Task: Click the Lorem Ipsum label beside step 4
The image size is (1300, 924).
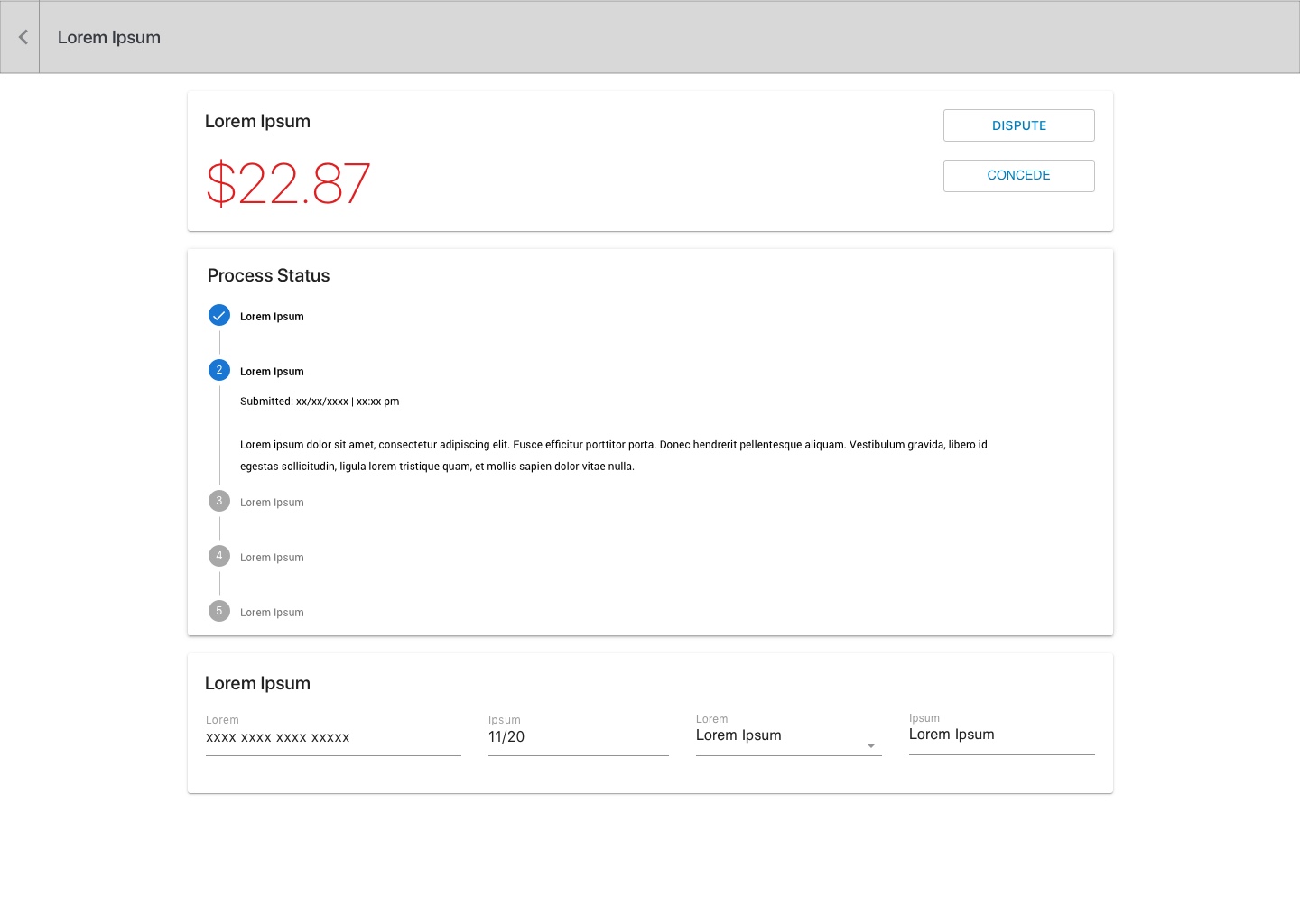Action: coord(272,558)
